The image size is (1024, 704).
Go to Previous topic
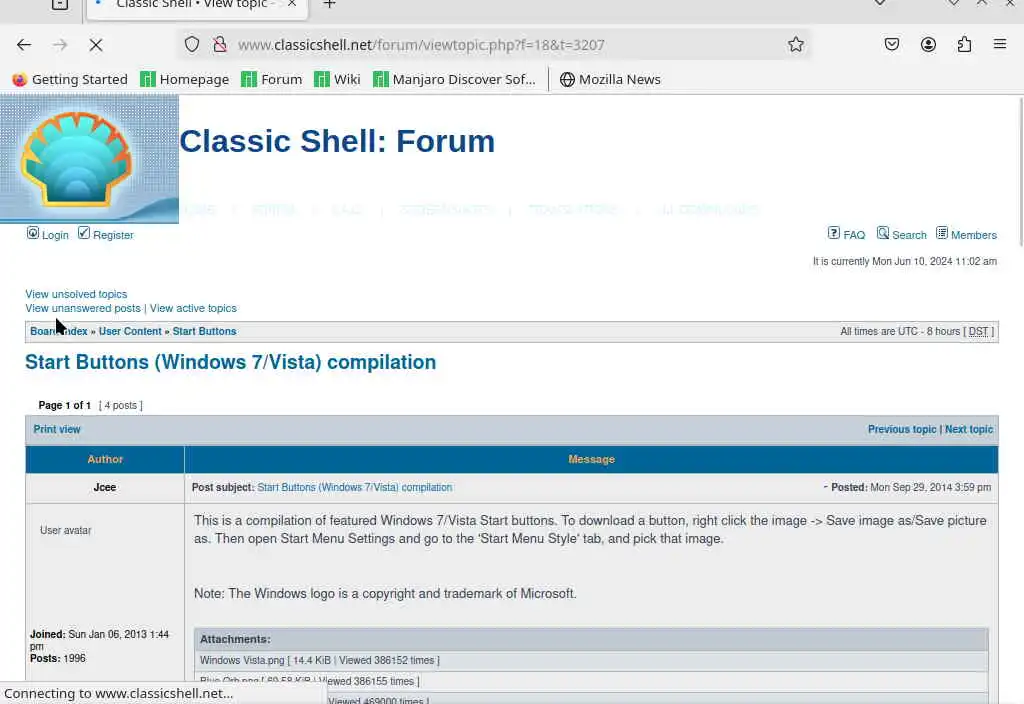pos(902,429)
